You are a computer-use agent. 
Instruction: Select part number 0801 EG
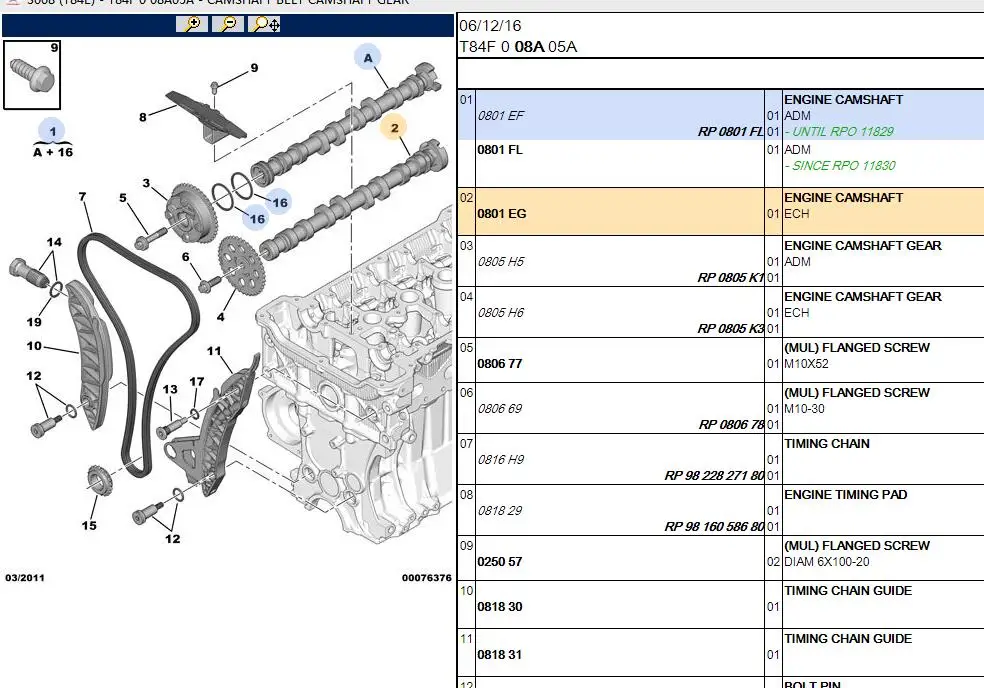[x=502, y=213]
